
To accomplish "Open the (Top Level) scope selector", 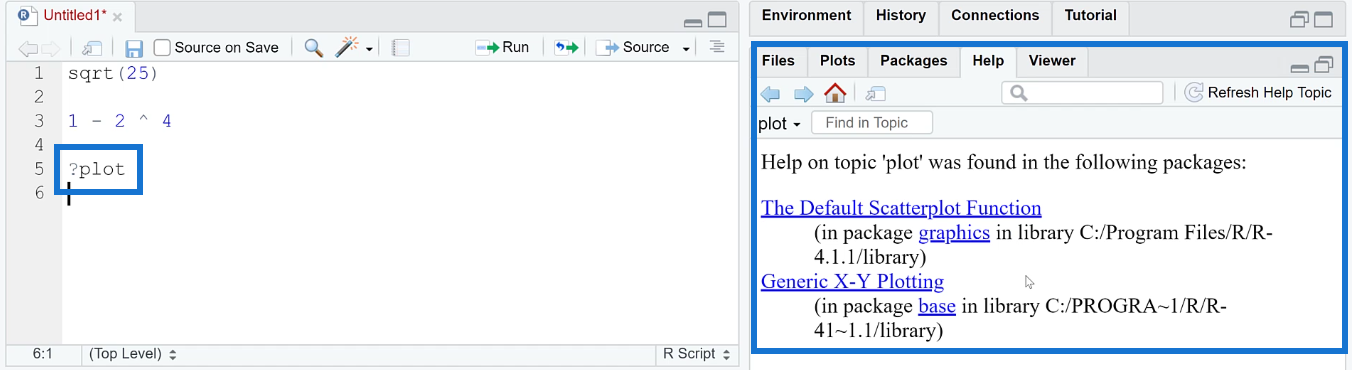I will [133, 354].
